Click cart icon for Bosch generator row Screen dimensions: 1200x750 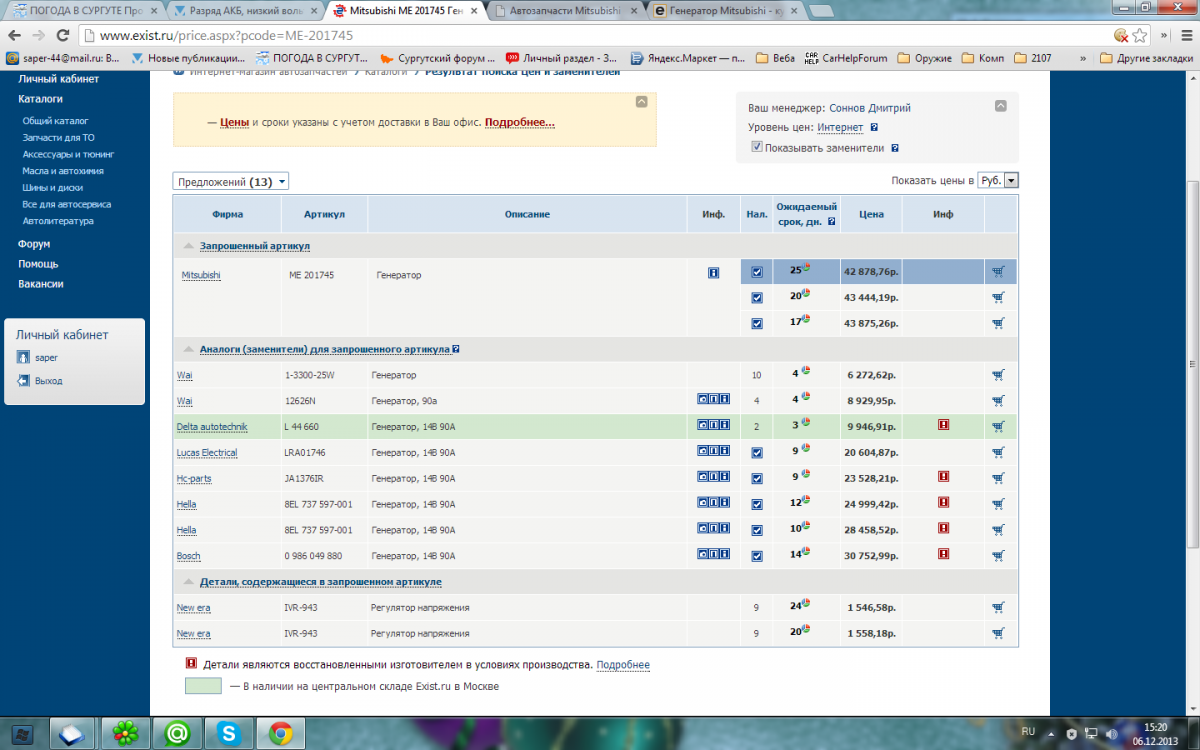click(998, 555)
